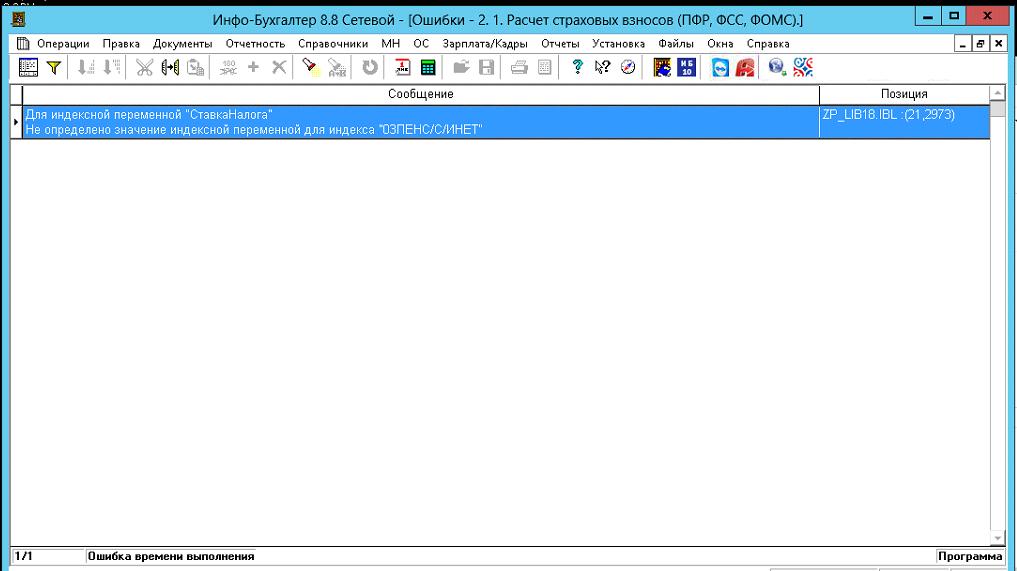Open the Установка menu
The height and width of the screenshot is (571, 1017).
tap(618, 43)
